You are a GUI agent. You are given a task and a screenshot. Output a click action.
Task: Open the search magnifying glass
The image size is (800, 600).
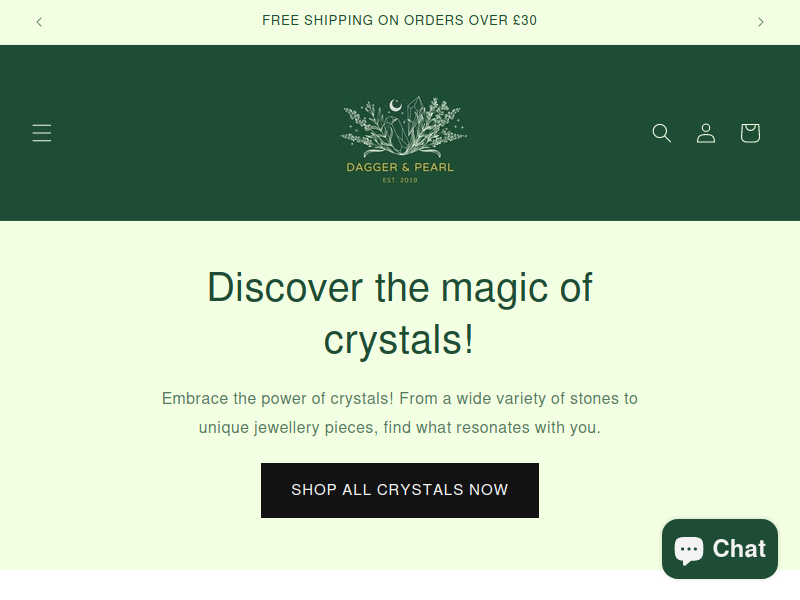coord(662,133)
